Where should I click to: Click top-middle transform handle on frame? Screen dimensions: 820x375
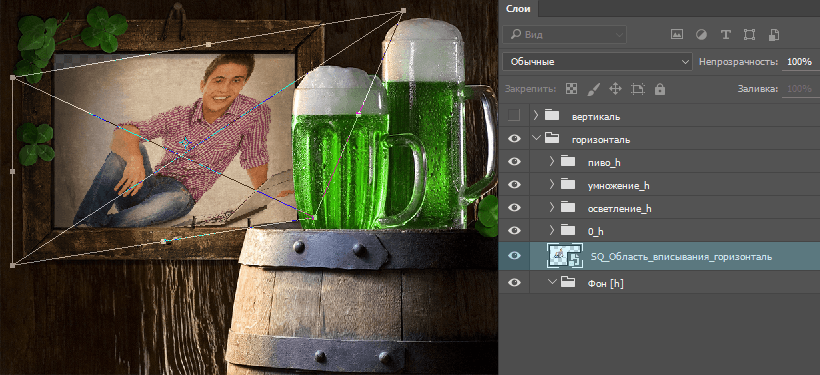coord(208,44)
